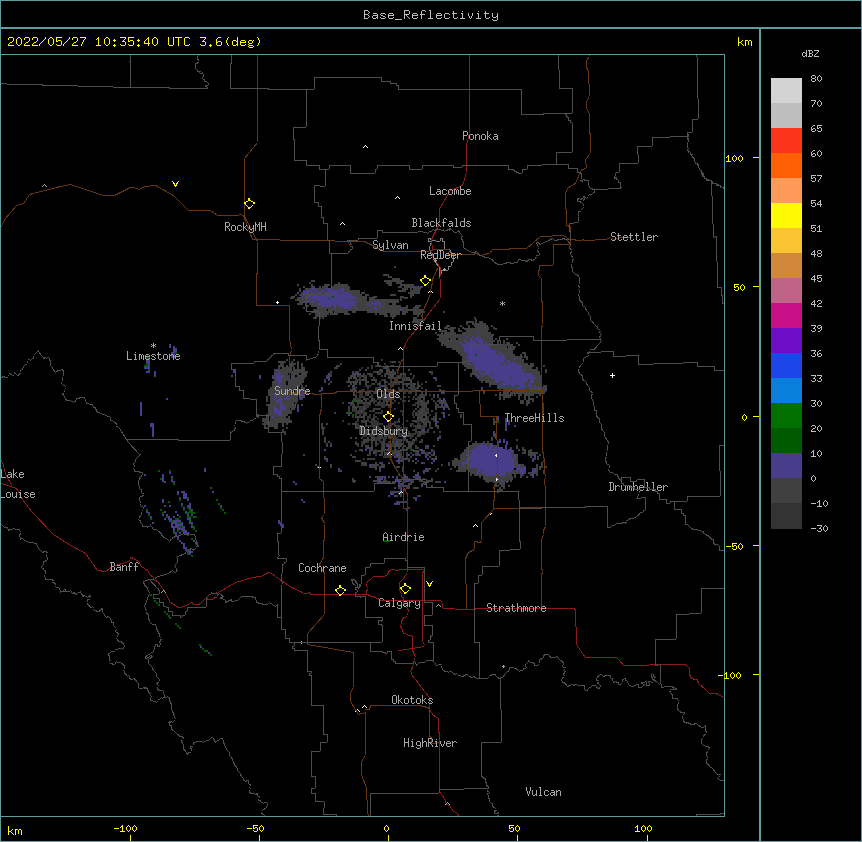Click the RedDeer city label
The width and height of the screenshot is (862, 842).
440,255
